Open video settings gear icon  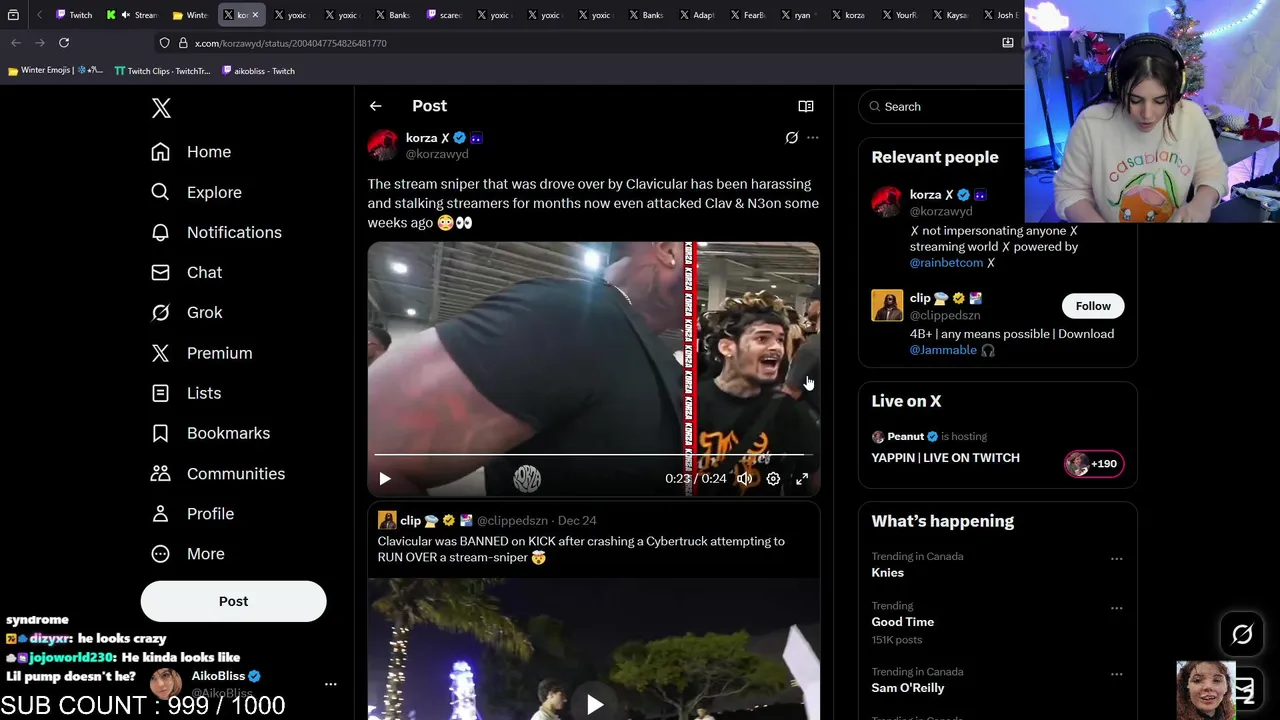pos(773,479)
